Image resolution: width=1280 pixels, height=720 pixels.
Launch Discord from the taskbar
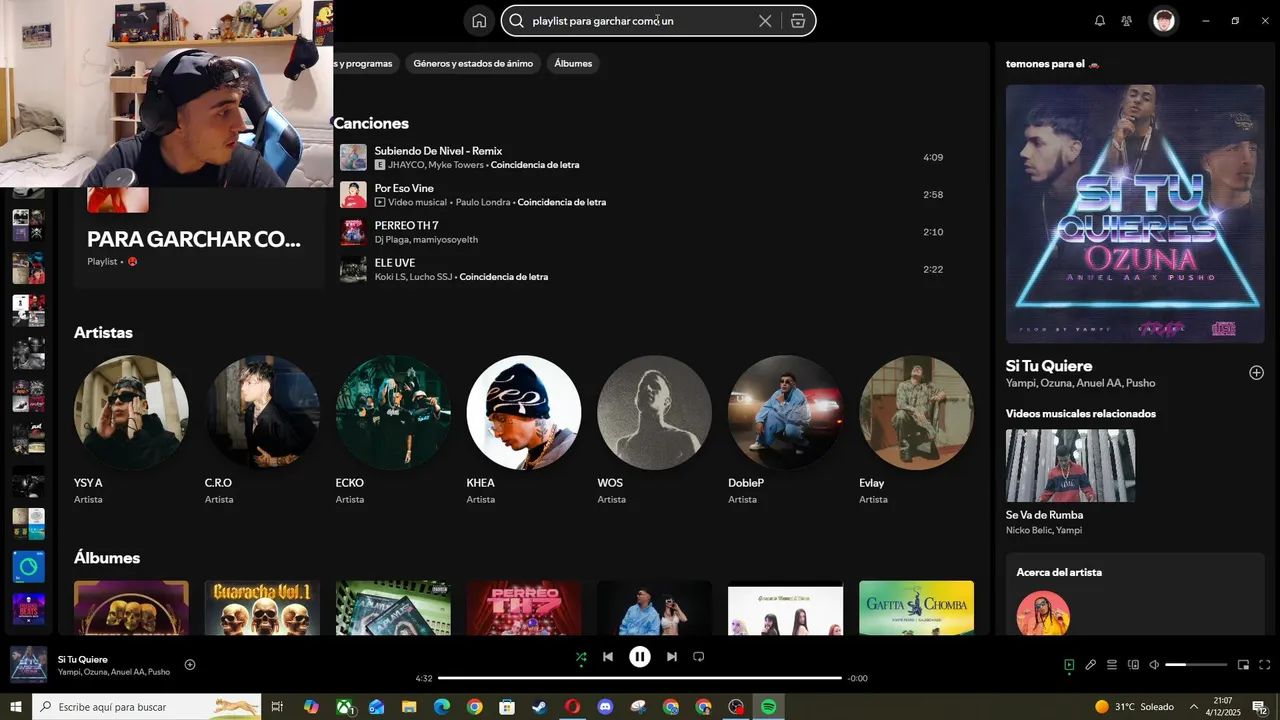(x=605, y=707)
